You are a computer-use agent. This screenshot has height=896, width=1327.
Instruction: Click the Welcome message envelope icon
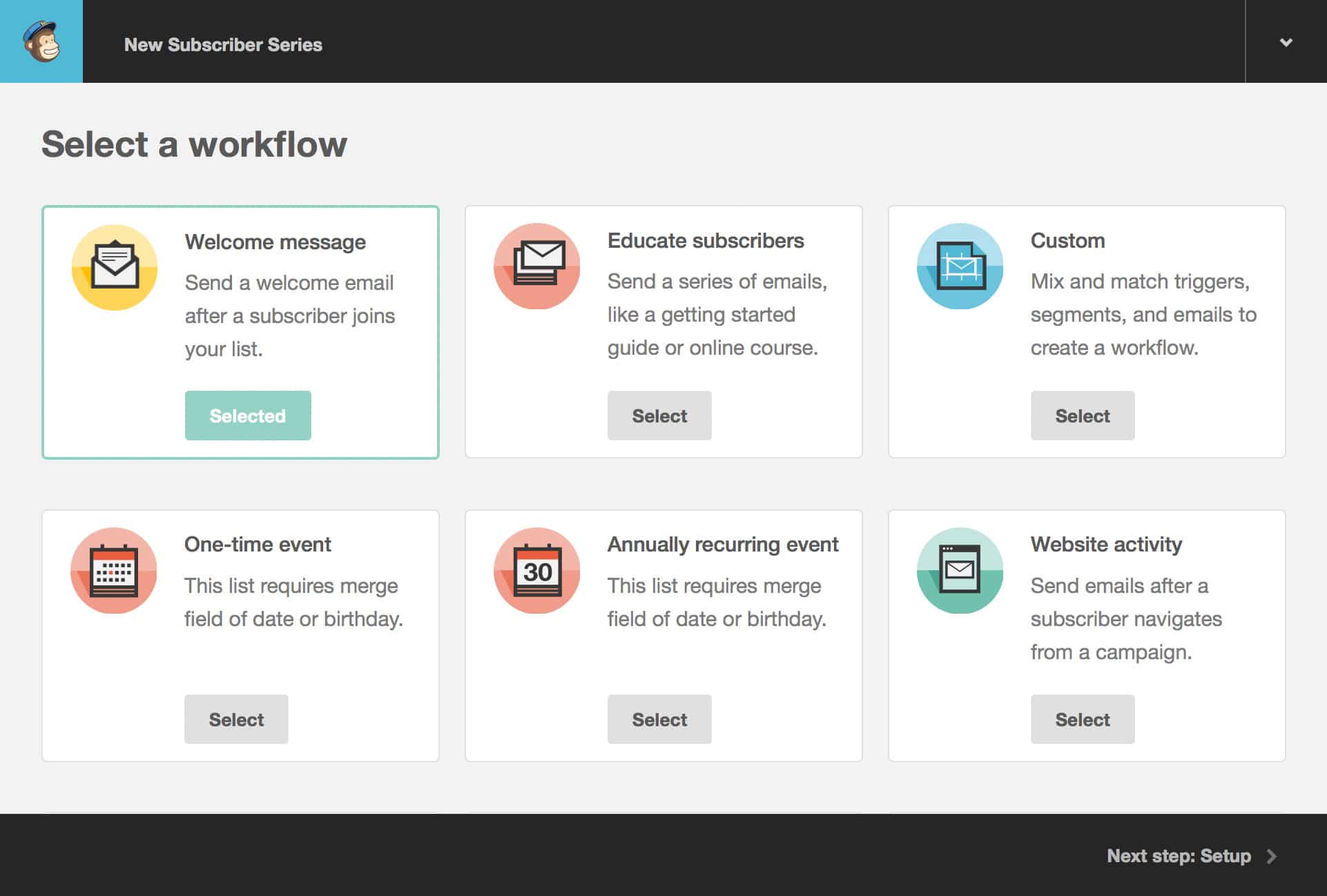tap(114, 267)
